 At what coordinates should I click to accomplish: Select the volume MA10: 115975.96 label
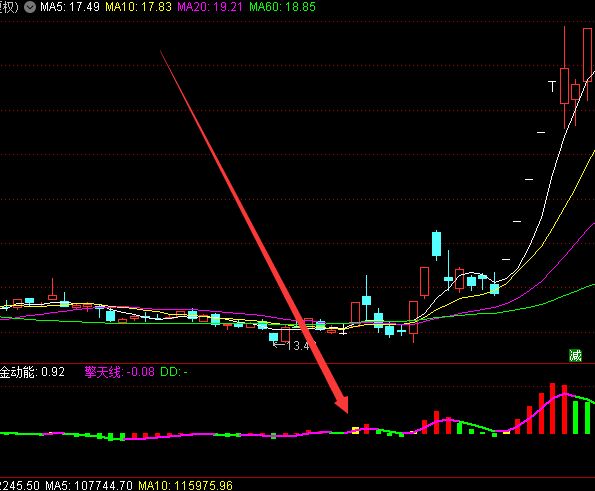(185, 485)
